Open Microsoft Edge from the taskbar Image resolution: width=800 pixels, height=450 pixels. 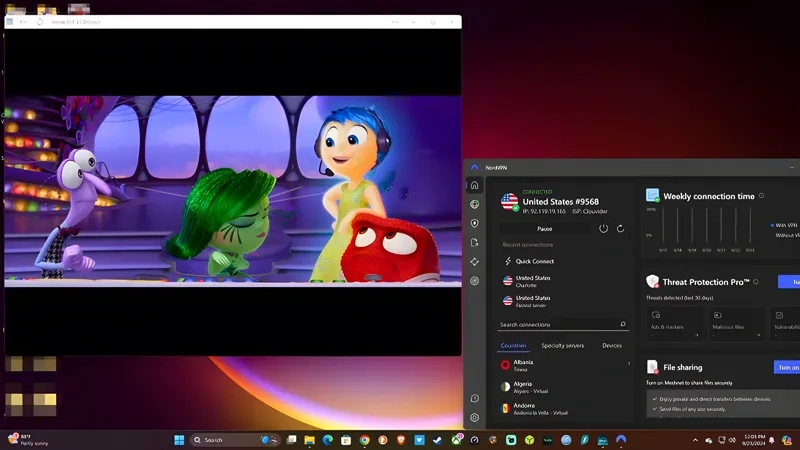click(x=328, y=440)
